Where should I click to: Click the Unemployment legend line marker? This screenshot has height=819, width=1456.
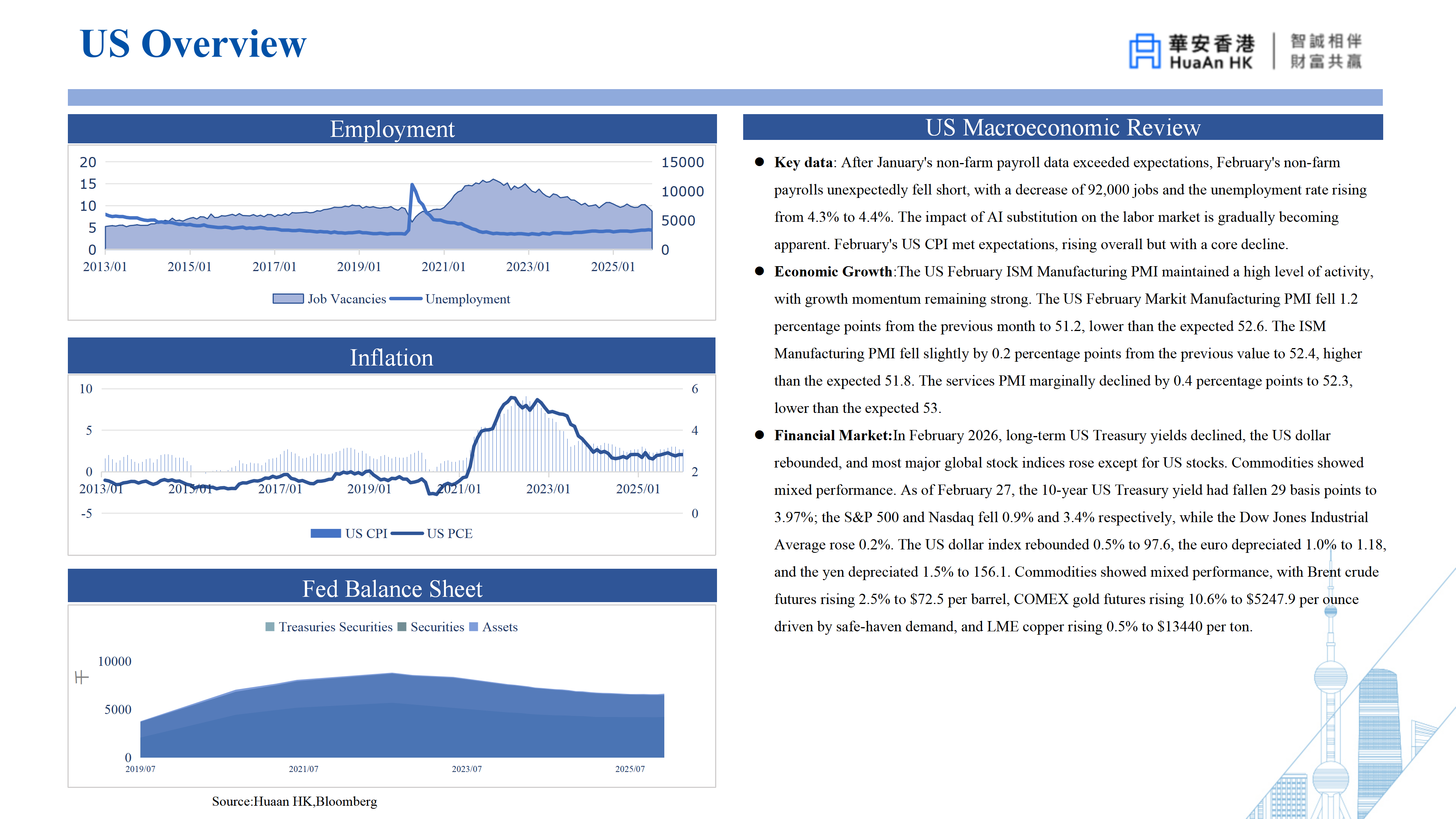(x=405, y=298)
